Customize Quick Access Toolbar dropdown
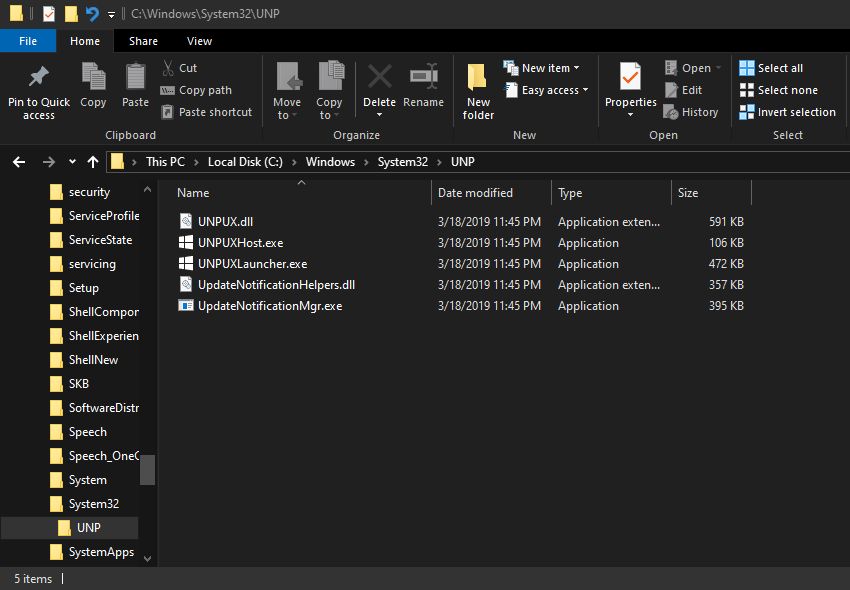Image resolution: width=850 pixels, height=590 pixels. 111,15
